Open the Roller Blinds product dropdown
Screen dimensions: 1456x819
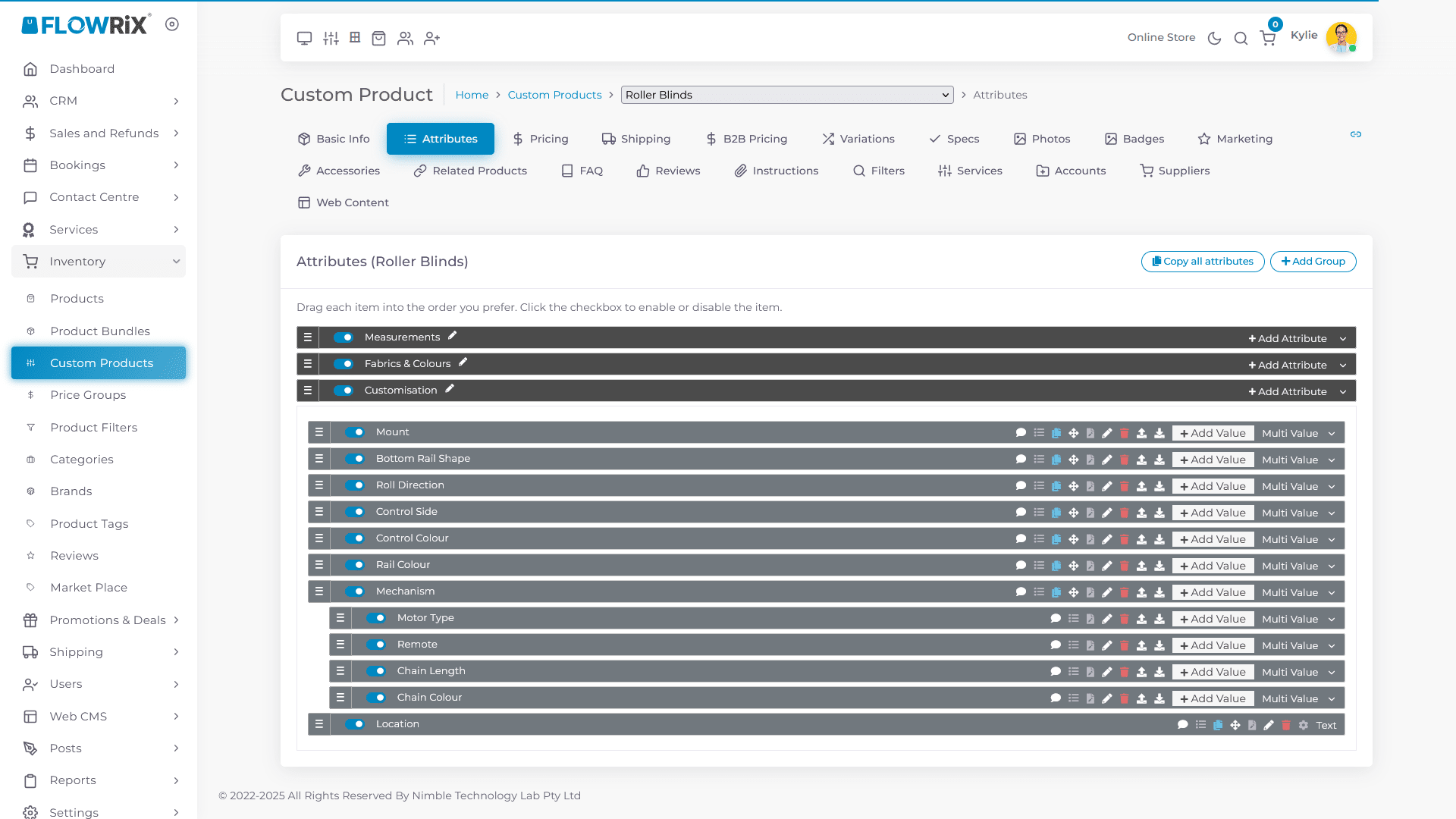(x=786, y=95)
